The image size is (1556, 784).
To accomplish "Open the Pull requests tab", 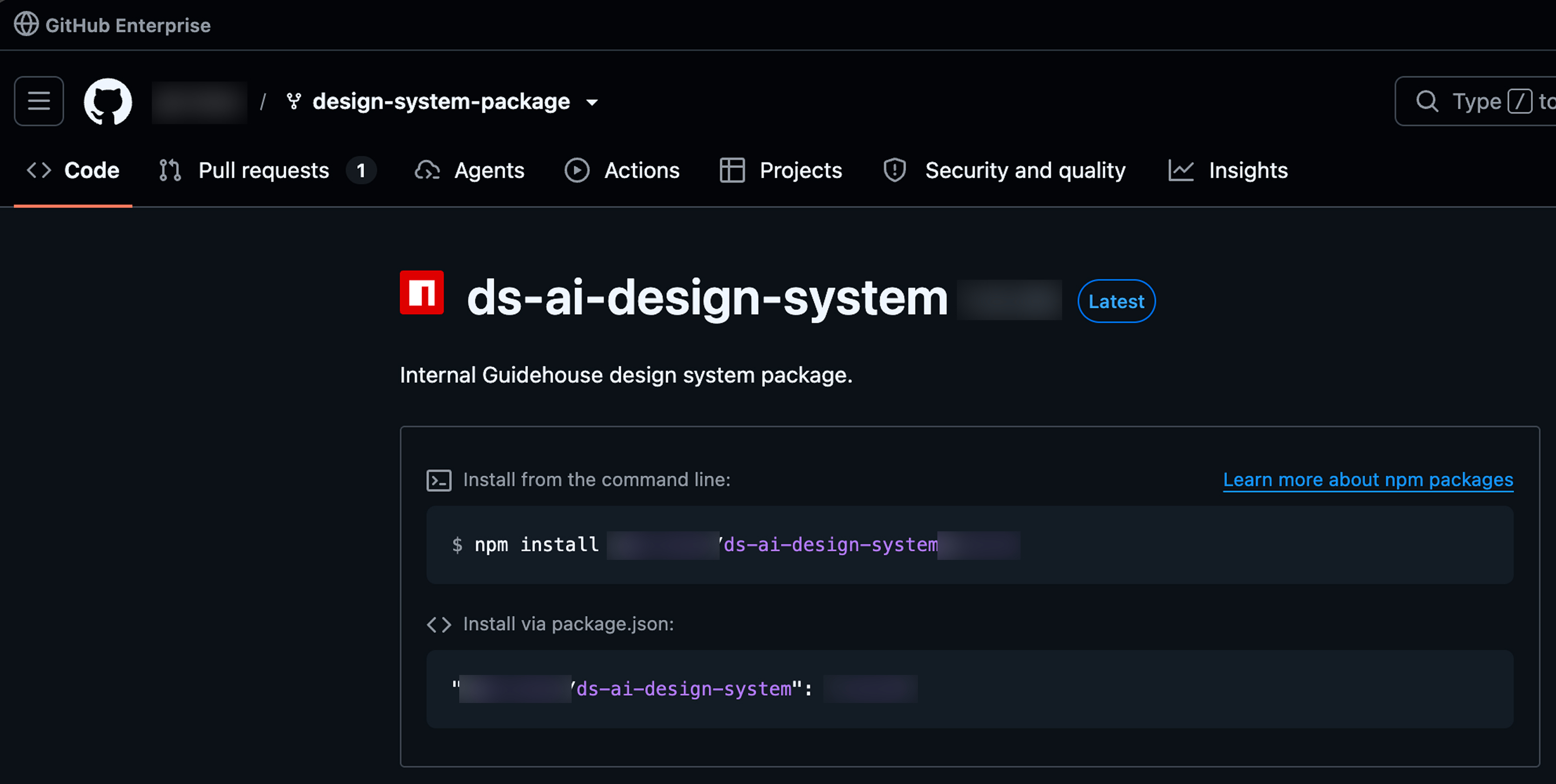I will [266, 170].
